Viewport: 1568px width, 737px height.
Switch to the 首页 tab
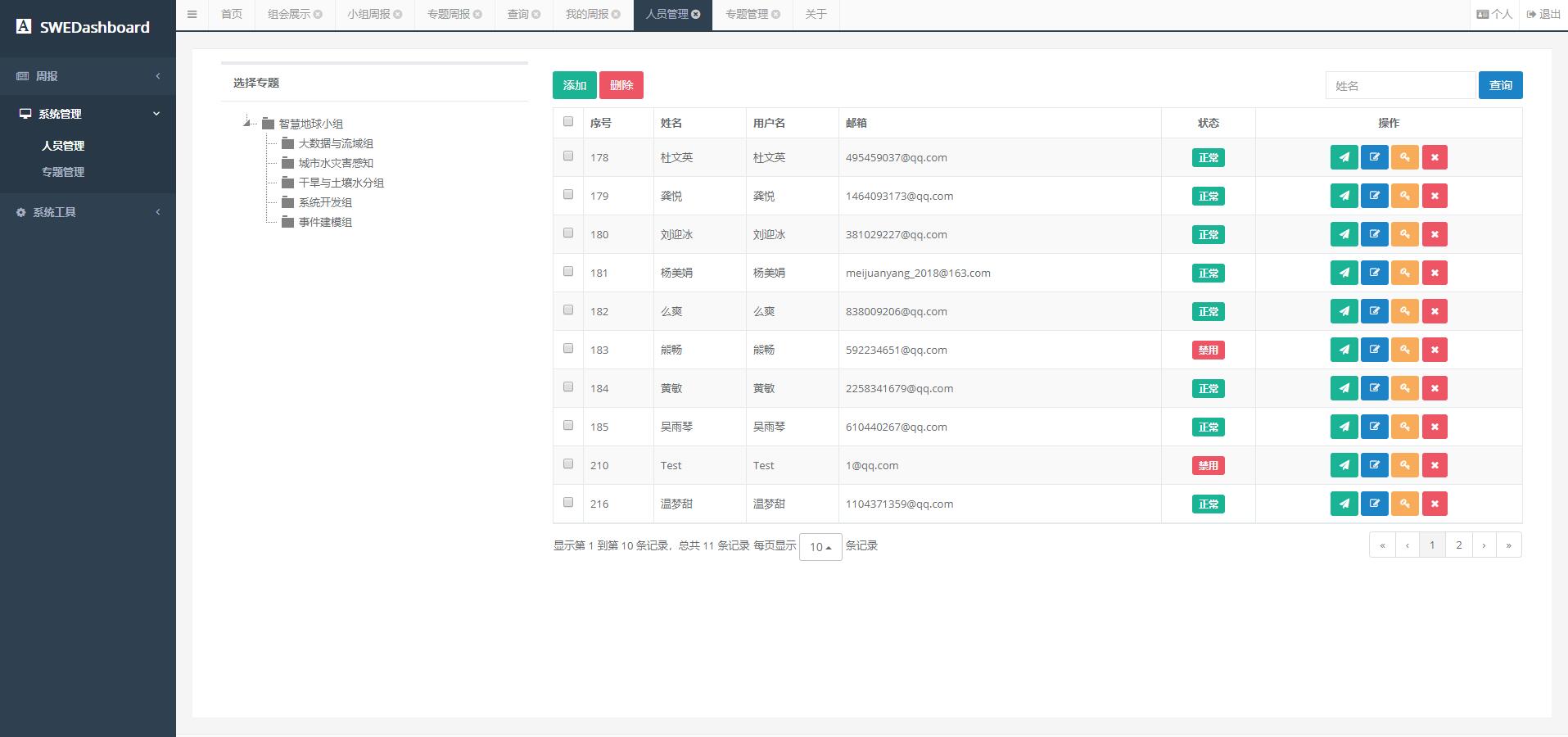(232, 14)
